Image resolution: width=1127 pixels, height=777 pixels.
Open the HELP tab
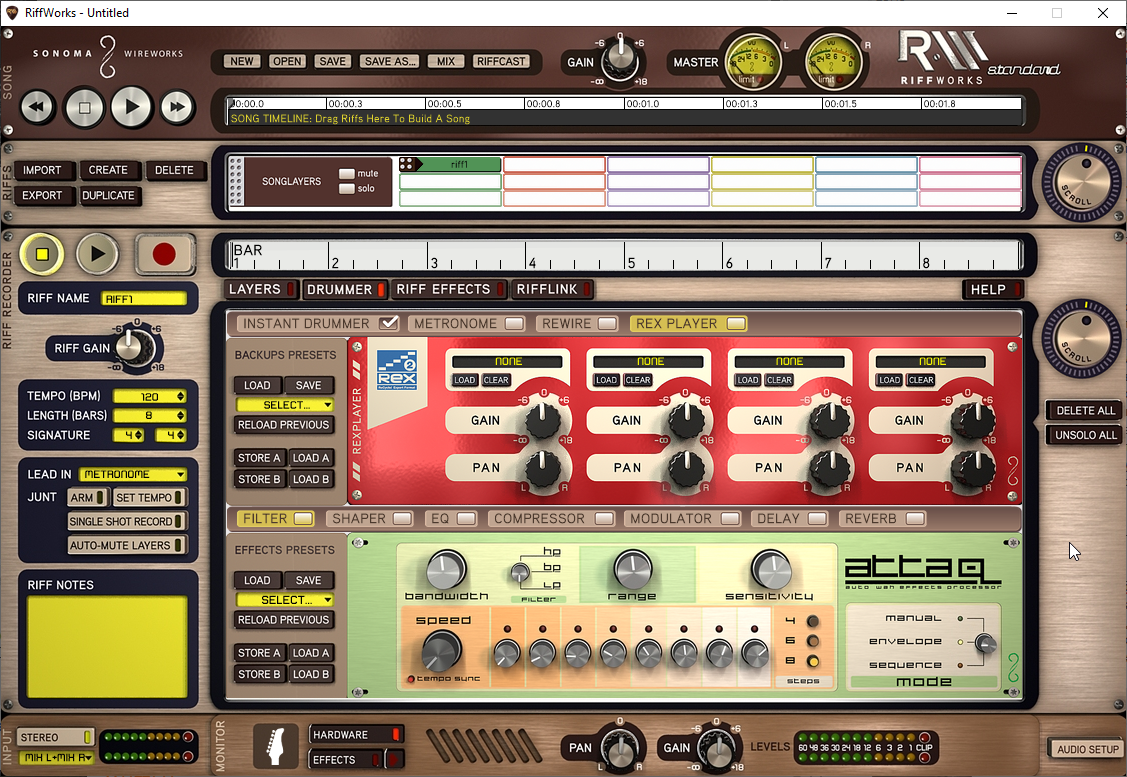pyautogui.click(x=995, y=289)
